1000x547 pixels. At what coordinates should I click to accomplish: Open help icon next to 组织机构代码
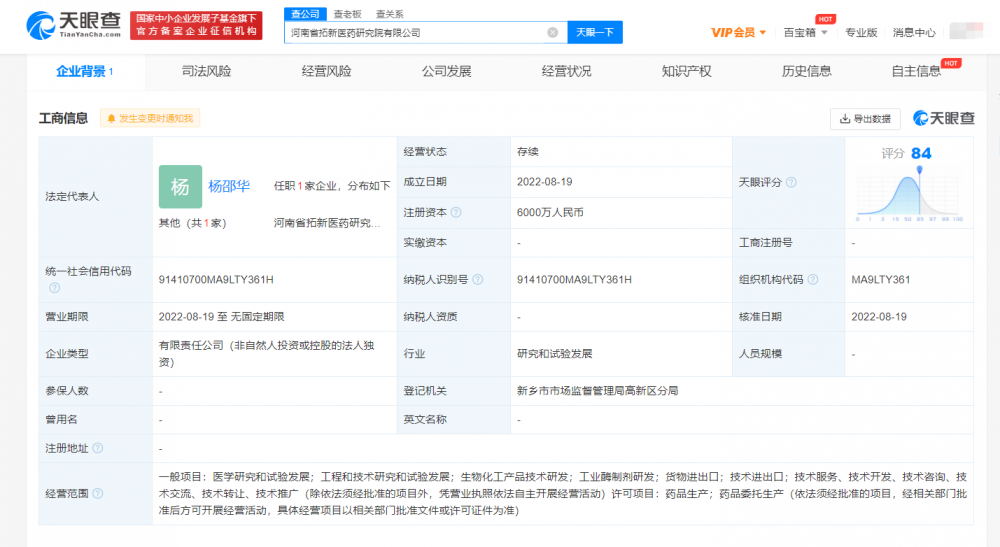tap(812, 279)
